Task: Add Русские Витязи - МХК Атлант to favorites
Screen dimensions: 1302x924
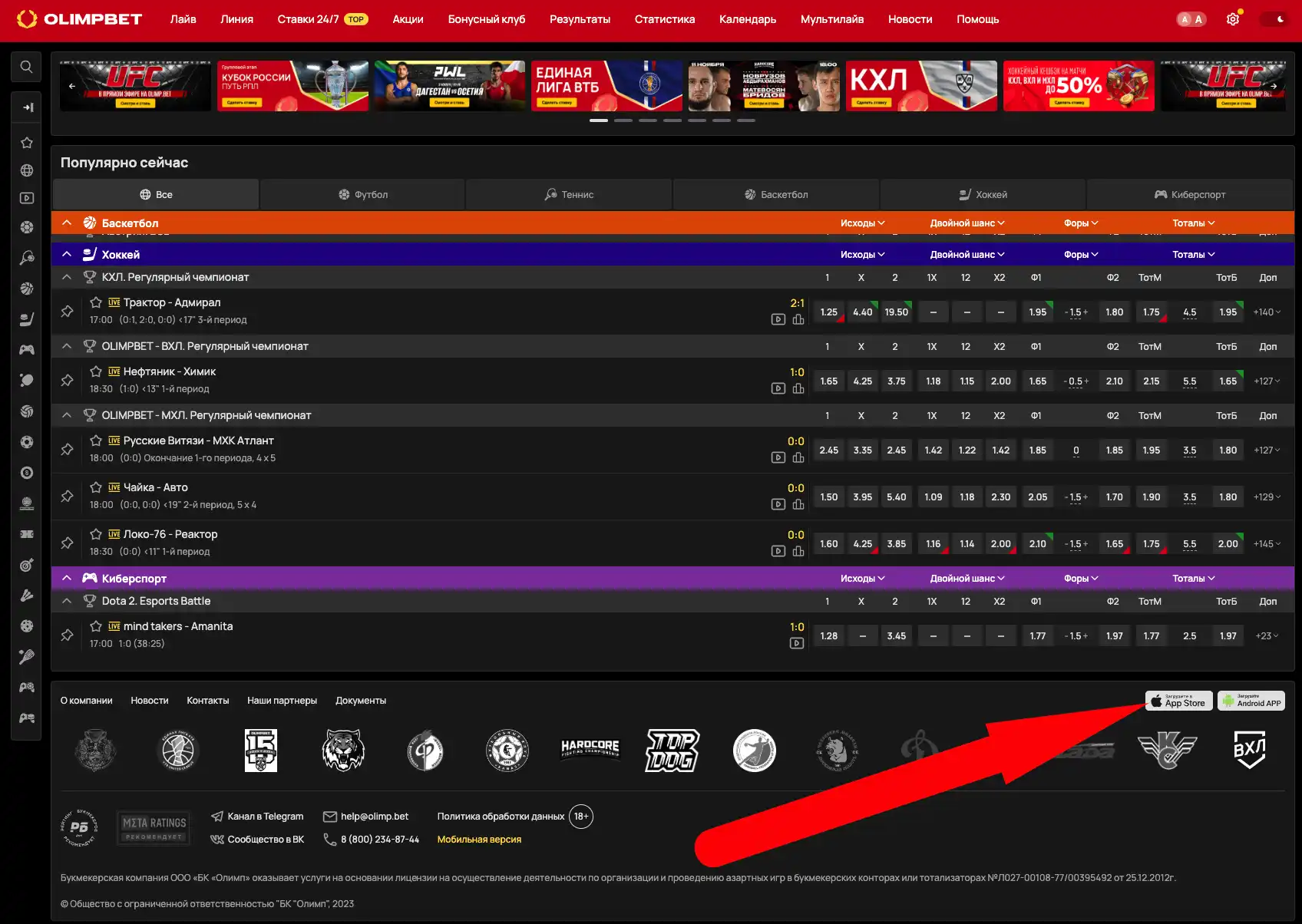Action: point(96,441)
